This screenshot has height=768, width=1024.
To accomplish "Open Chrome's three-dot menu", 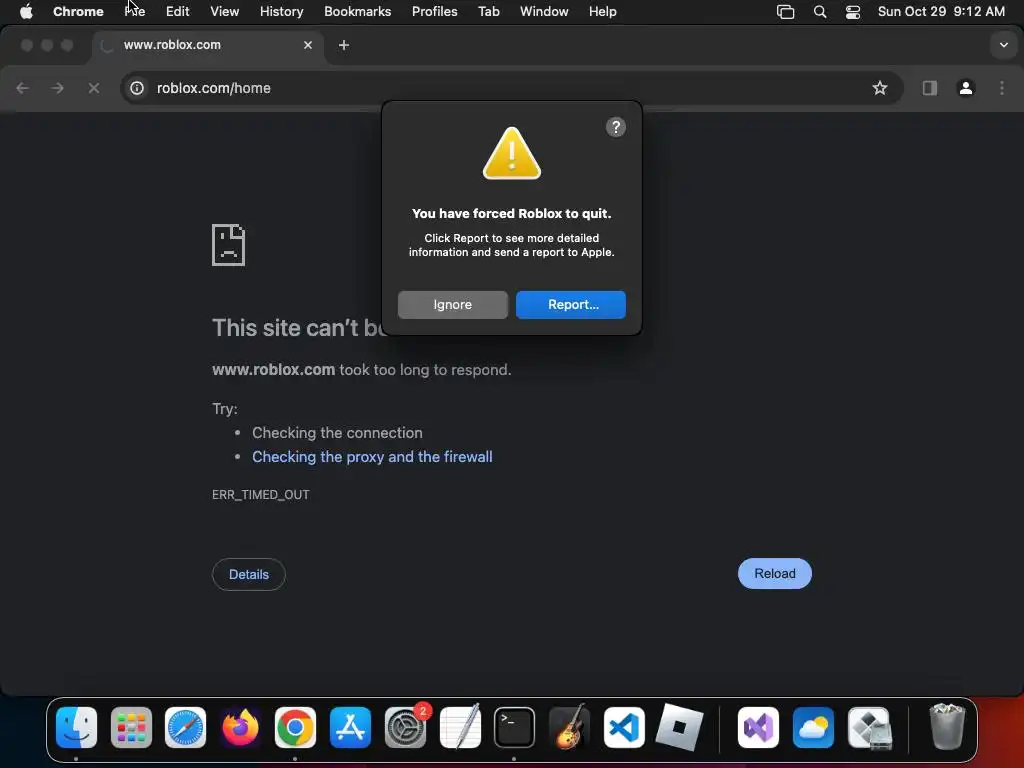I will pos(1002,88).
